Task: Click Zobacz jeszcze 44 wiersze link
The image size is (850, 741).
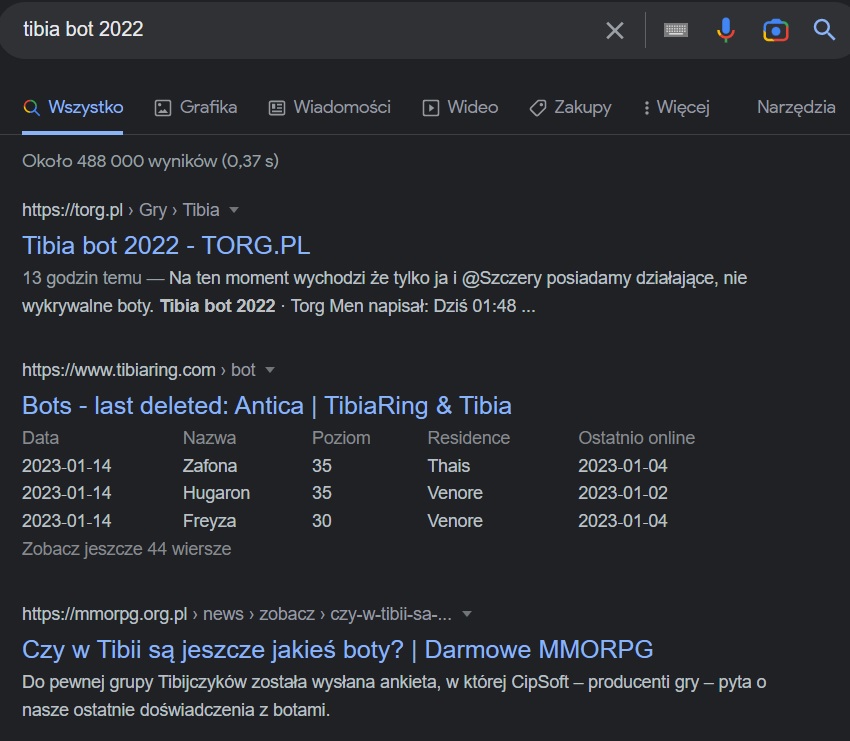Action: click(126, 548)
